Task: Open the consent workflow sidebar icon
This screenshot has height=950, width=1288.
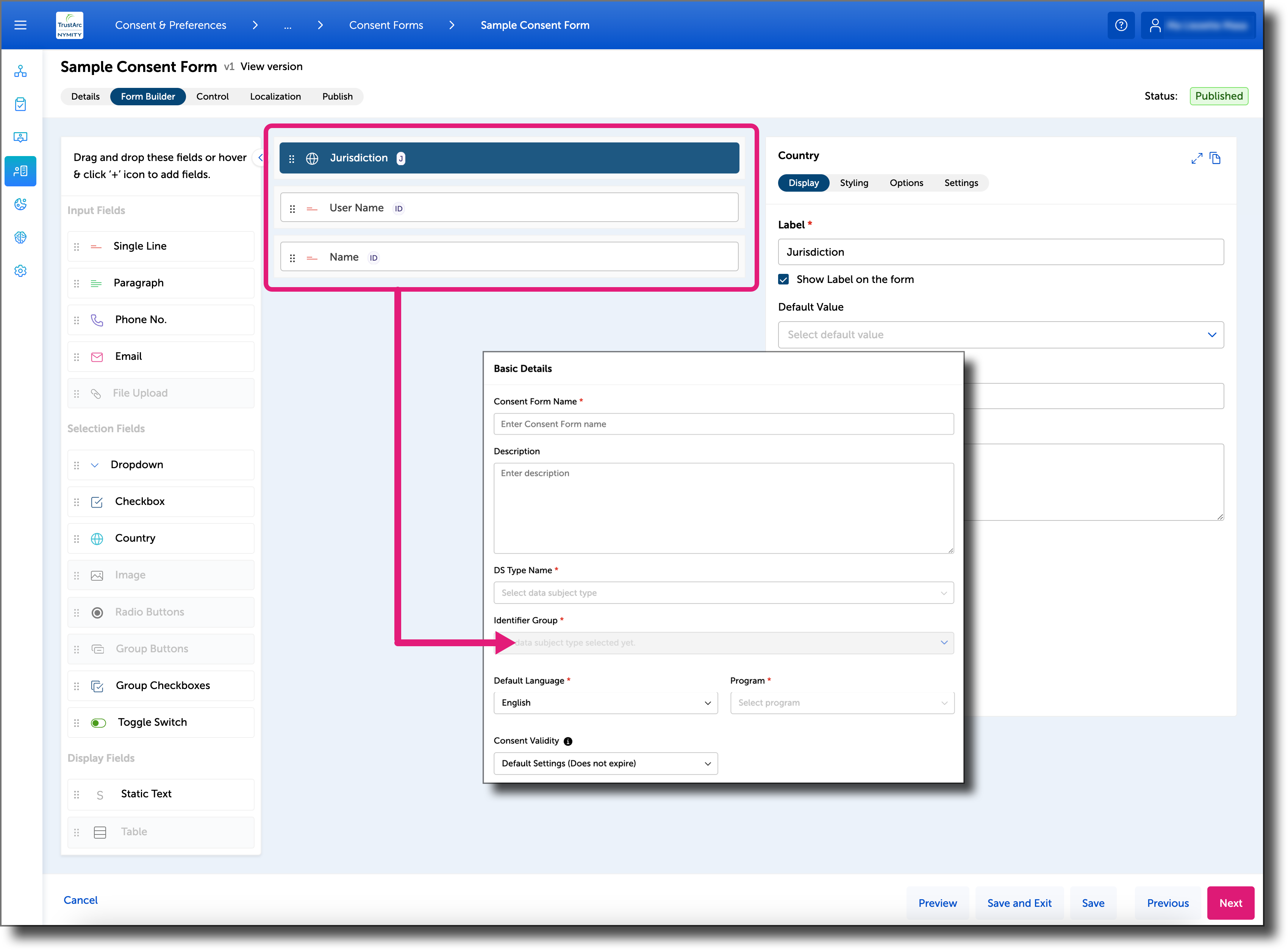Action: [20, 71]
